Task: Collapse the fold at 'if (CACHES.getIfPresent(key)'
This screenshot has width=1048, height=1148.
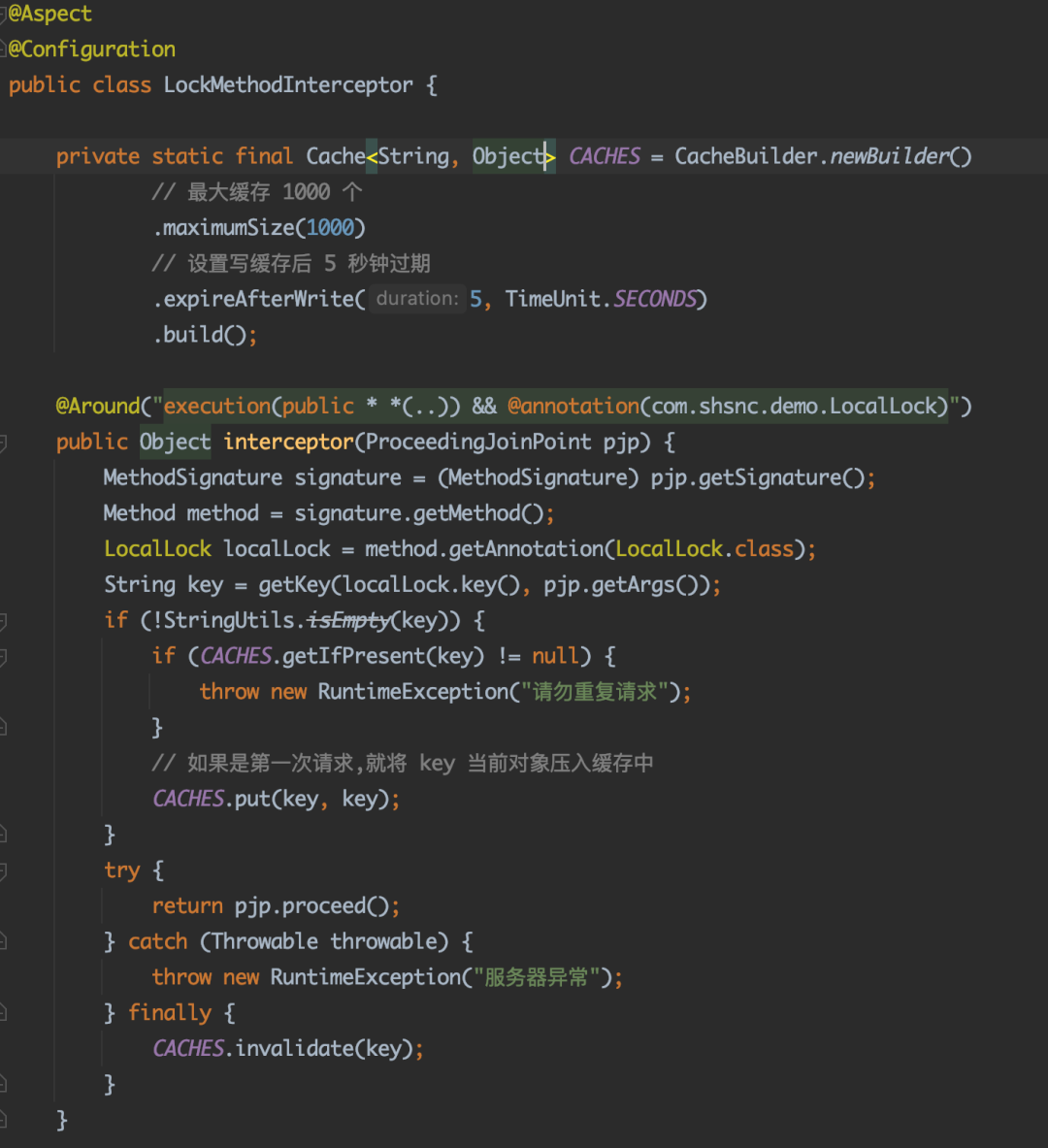Action: [x=3, y=658]
